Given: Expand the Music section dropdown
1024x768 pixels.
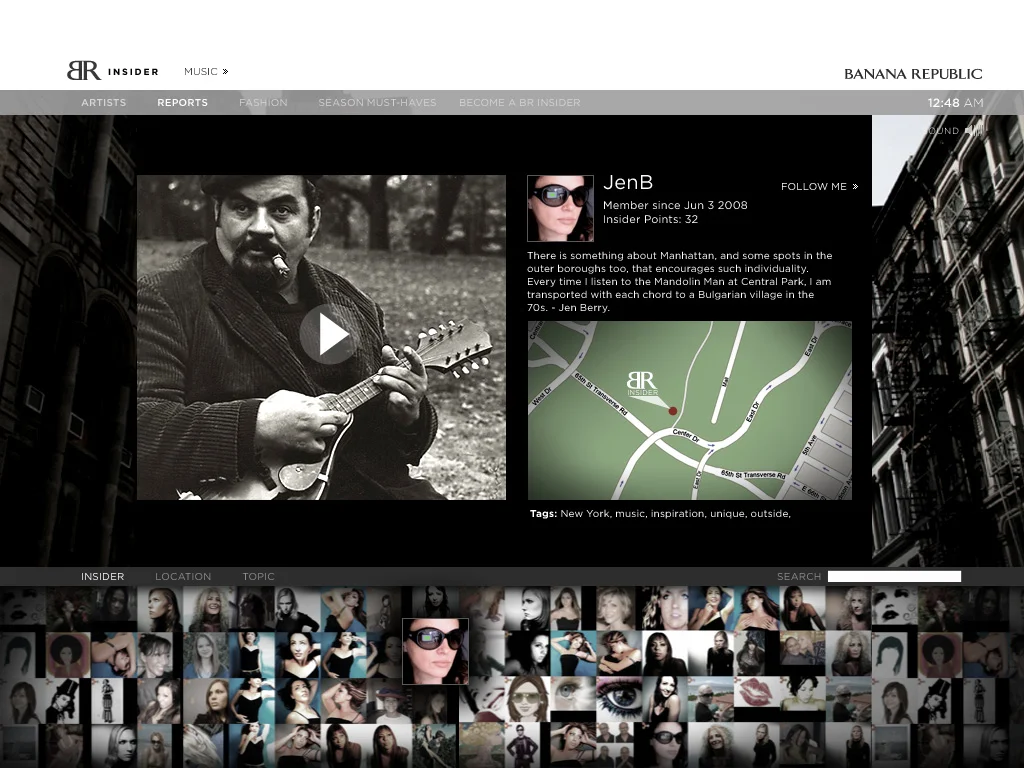Looking at the screenshot, I should click(x=206, y=71).
